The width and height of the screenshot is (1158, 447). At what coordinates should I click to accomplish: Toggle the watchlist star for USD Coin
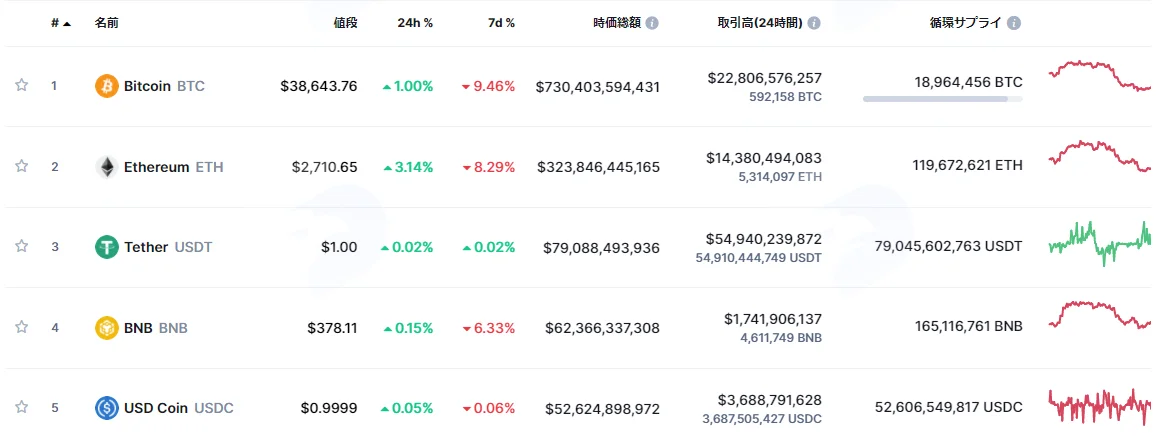[21, 407]
